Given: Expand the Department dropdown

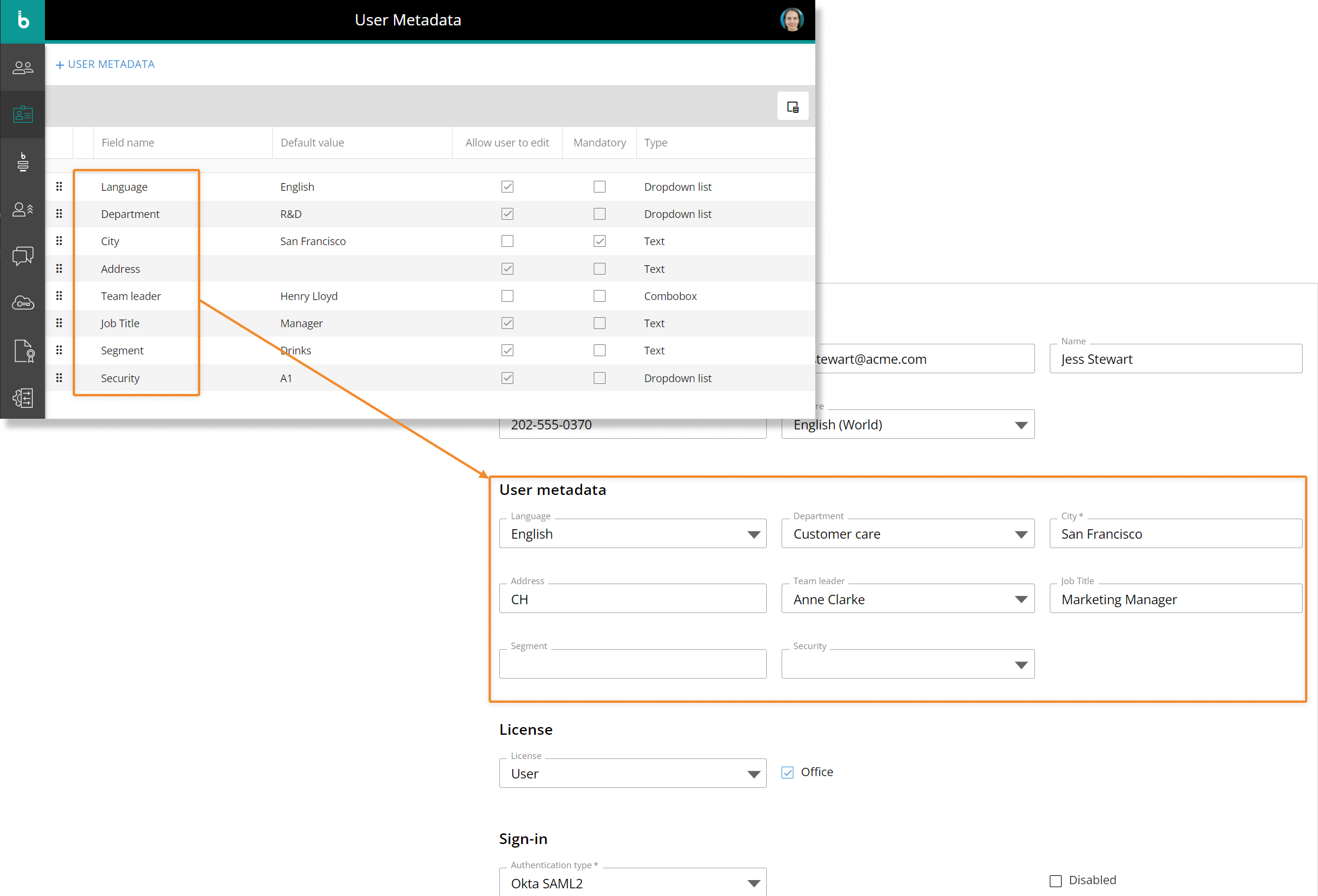Looking at the screenshot, I should (1020, 535).
